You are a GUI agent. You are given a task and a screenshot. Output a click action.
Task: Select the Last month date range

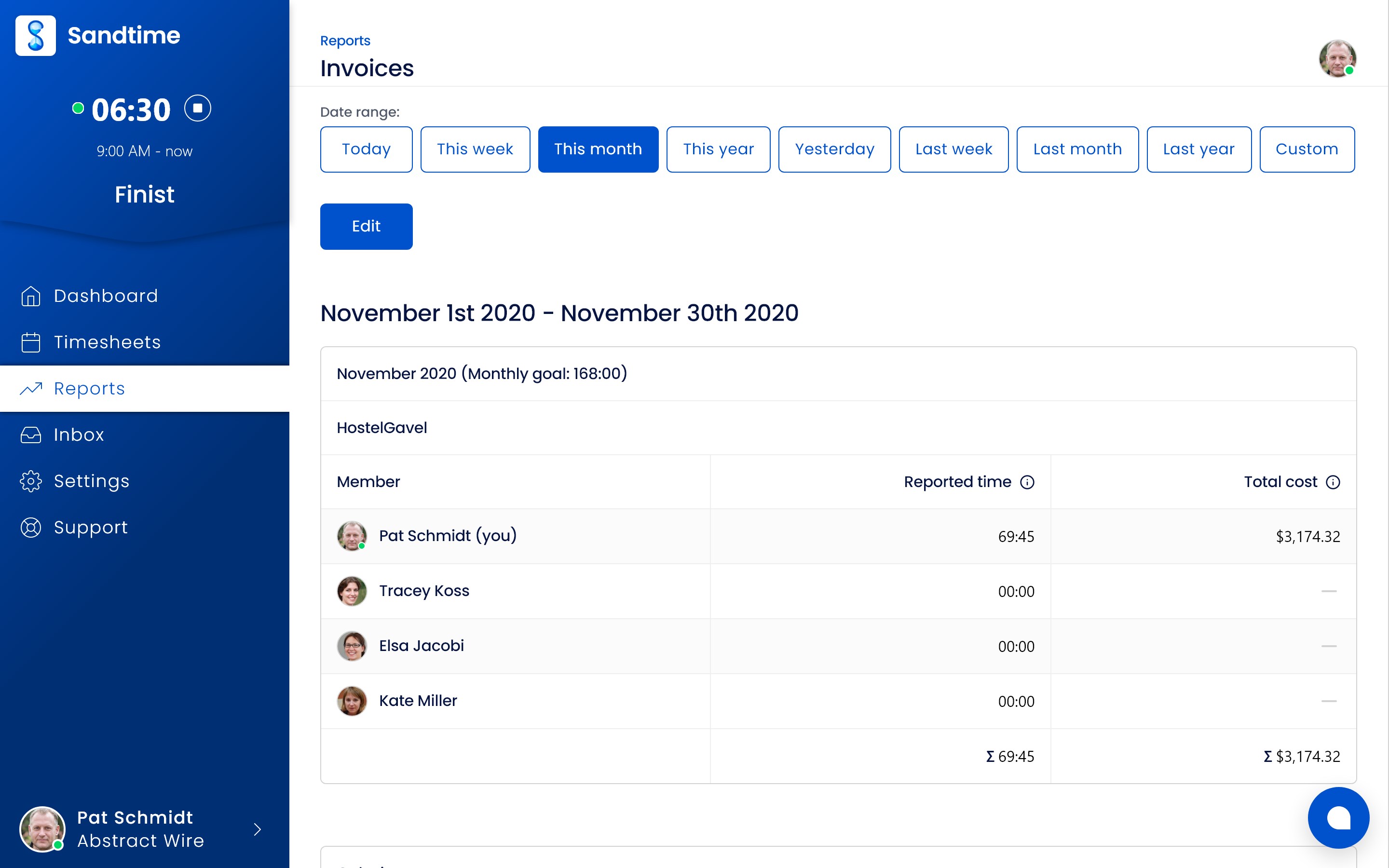[x=1077, y=149]
